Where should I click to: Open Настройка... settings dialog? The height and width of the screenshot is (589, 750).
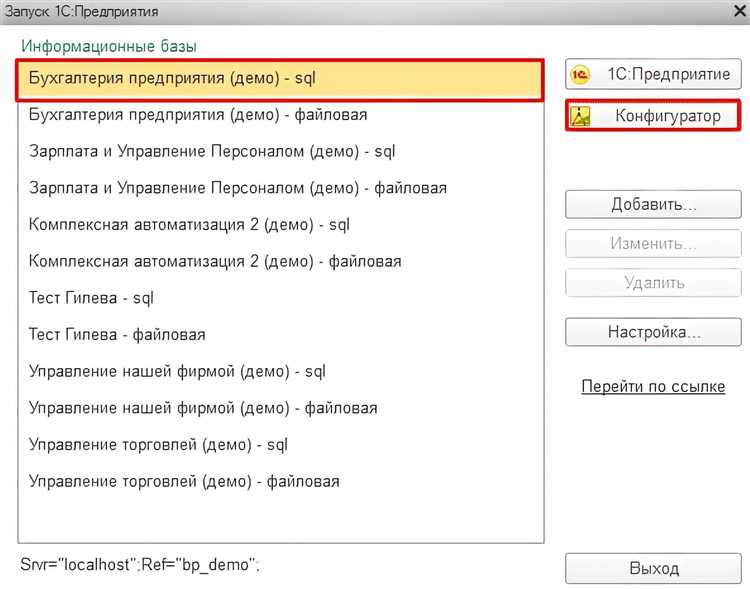point(654,331)
